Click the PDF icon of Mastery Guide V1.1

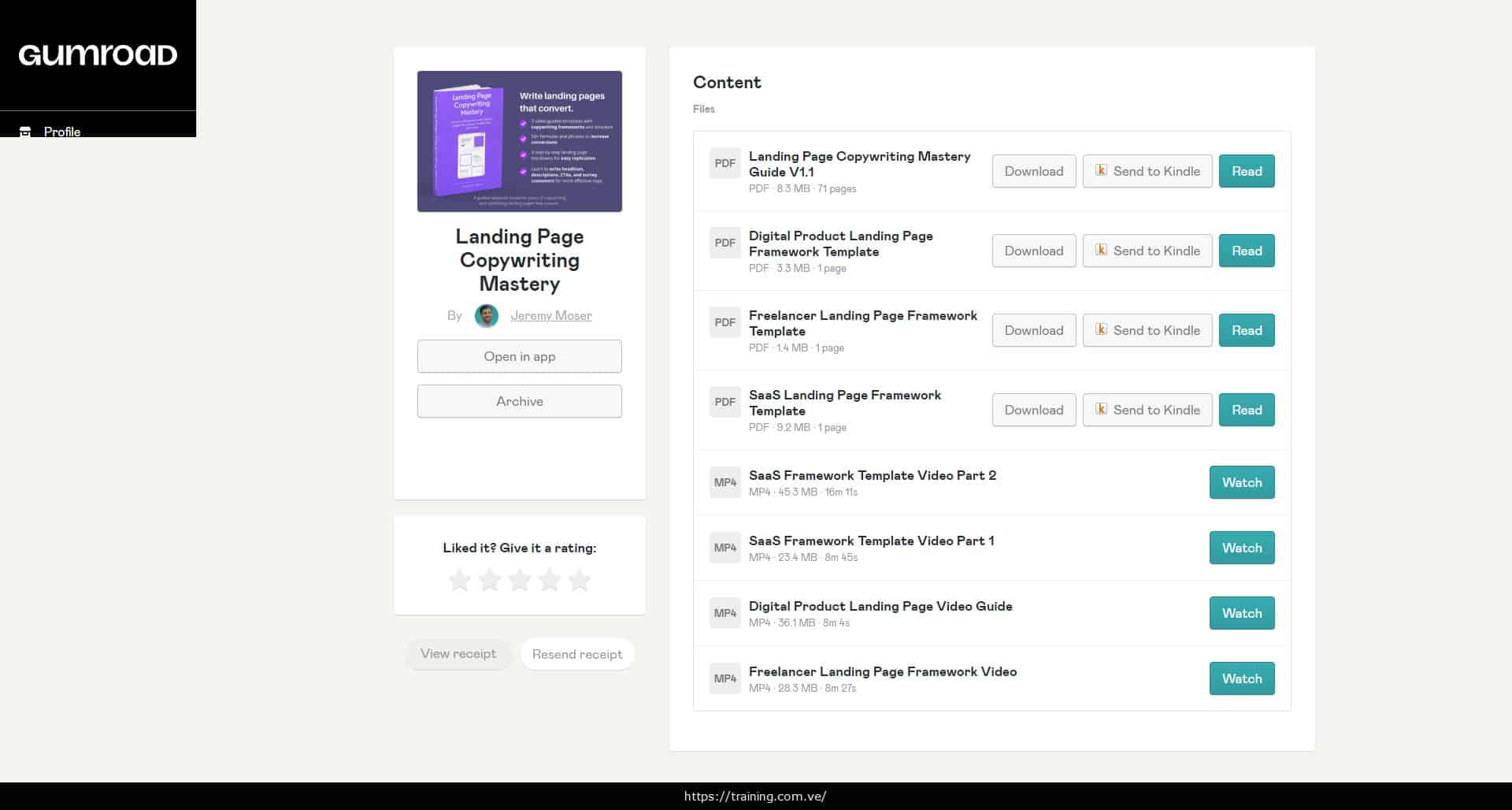pos(724,163)
